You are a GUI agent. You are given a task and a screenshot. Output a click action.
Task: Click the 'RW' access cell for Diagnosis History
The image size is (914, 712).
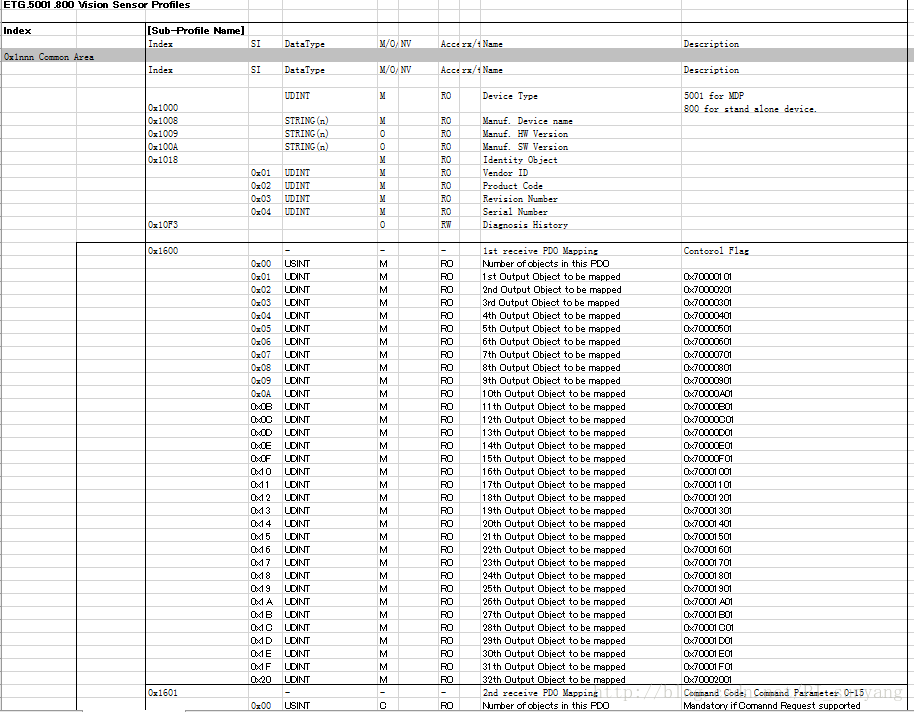click(x=446, y=225)
